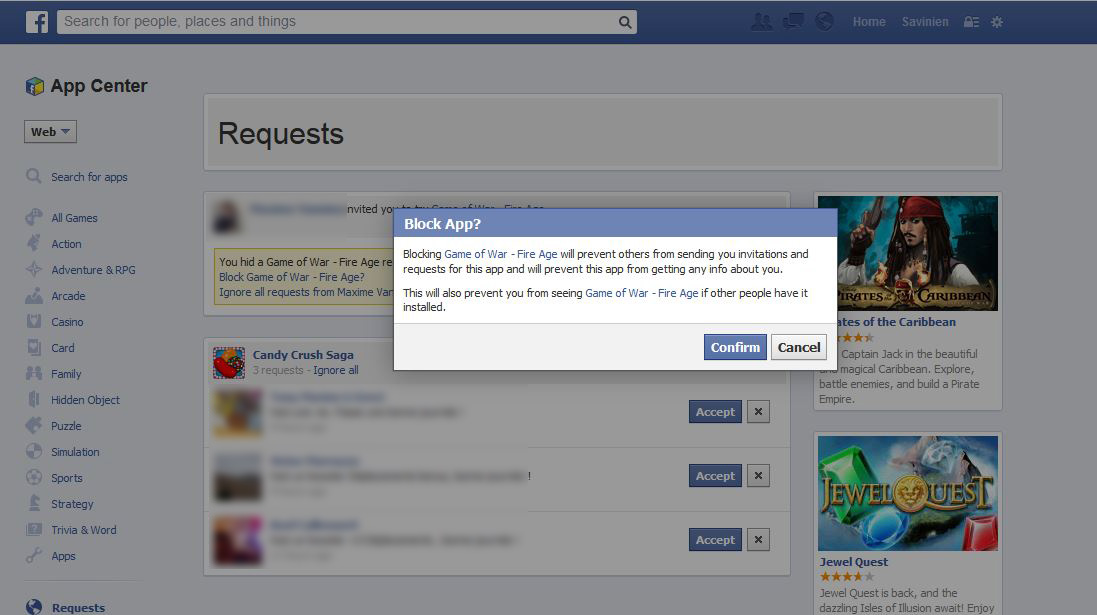Click the Card category icon

34,348
